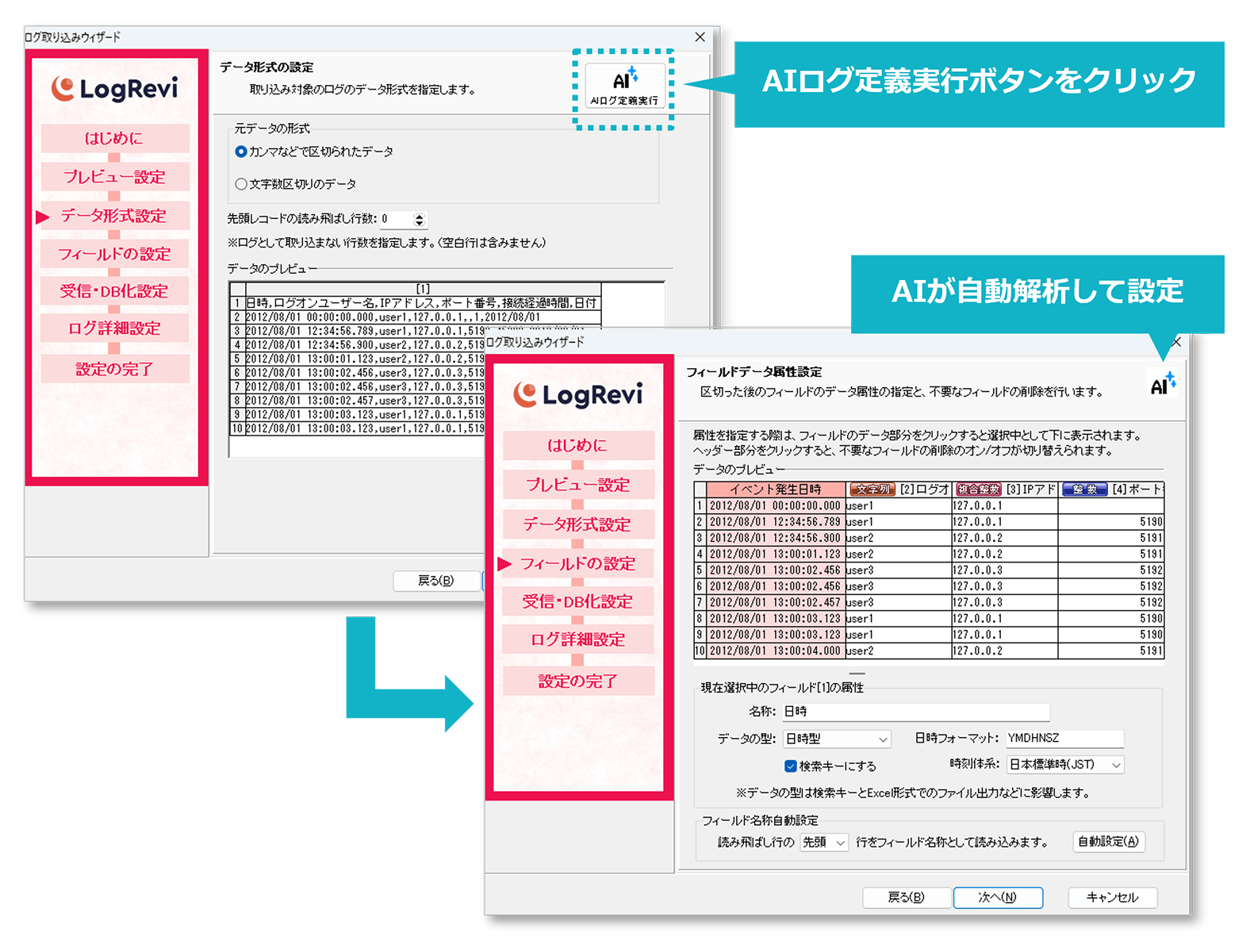
Task: Click 自動設定(A) button
Action: pyautogui.click(x=1108, y=842)
